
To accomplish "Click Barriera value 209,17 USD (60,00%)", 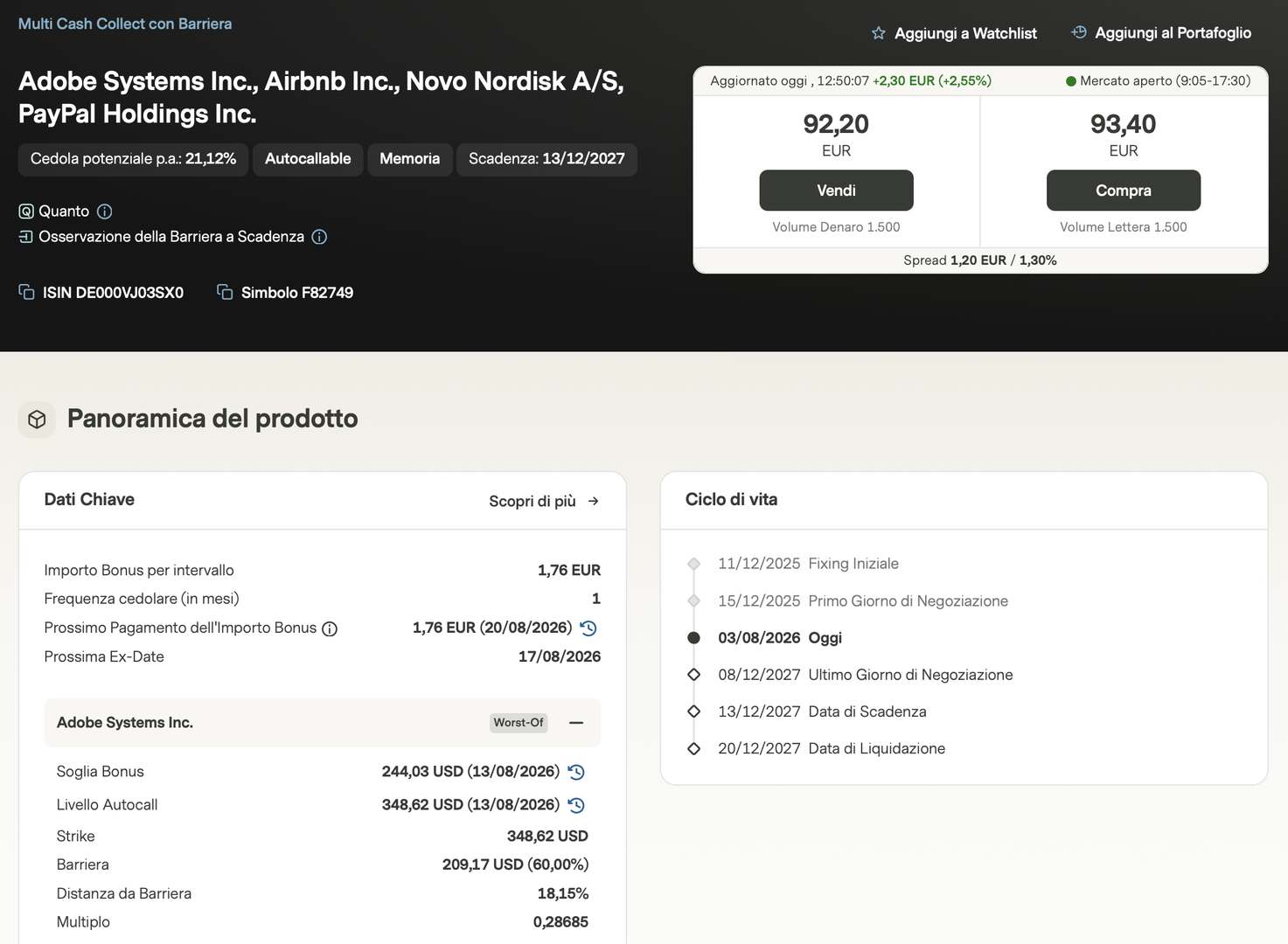I will [x=515, y=864].
